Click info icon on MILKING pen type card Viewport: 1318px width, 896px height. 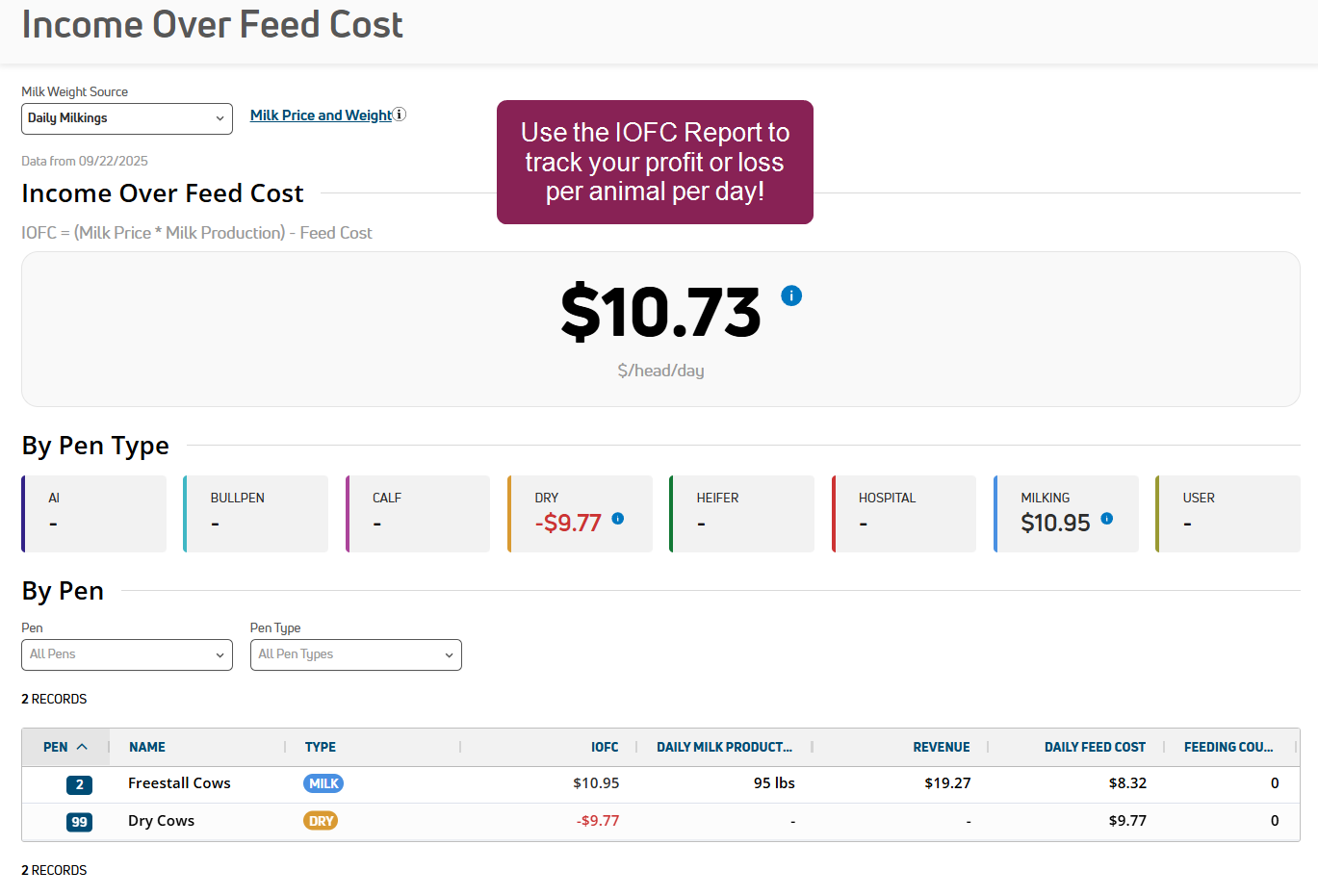coord(1107,519)
